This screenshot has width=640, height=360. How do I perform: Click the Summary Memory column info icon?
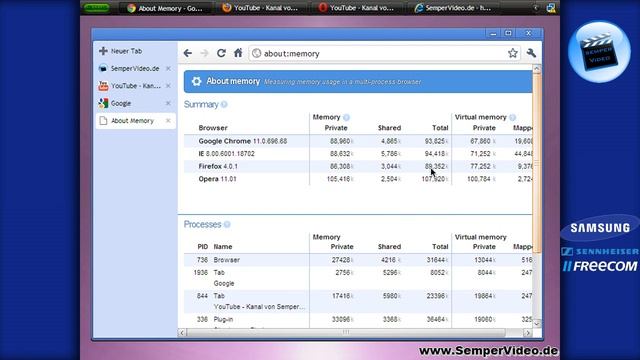point(346,118)
